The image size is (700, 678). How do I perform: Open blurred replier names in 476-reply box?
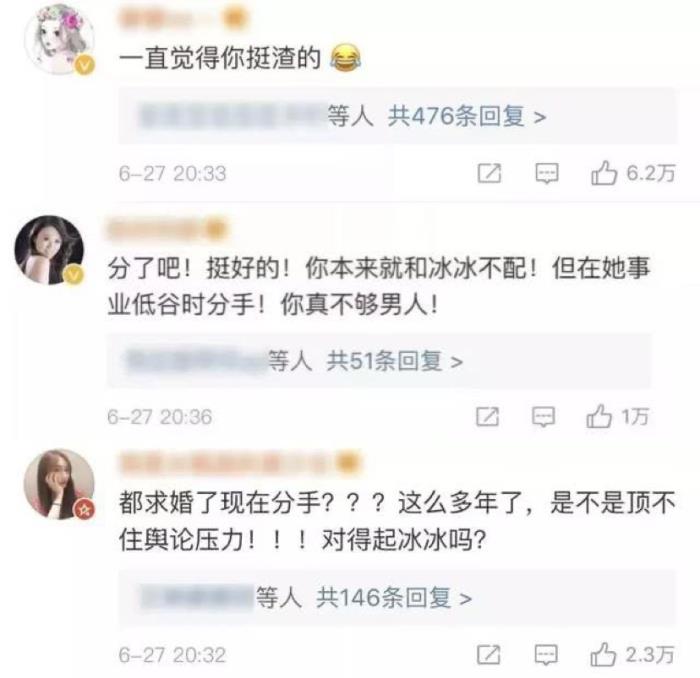[x=233, y=116]
